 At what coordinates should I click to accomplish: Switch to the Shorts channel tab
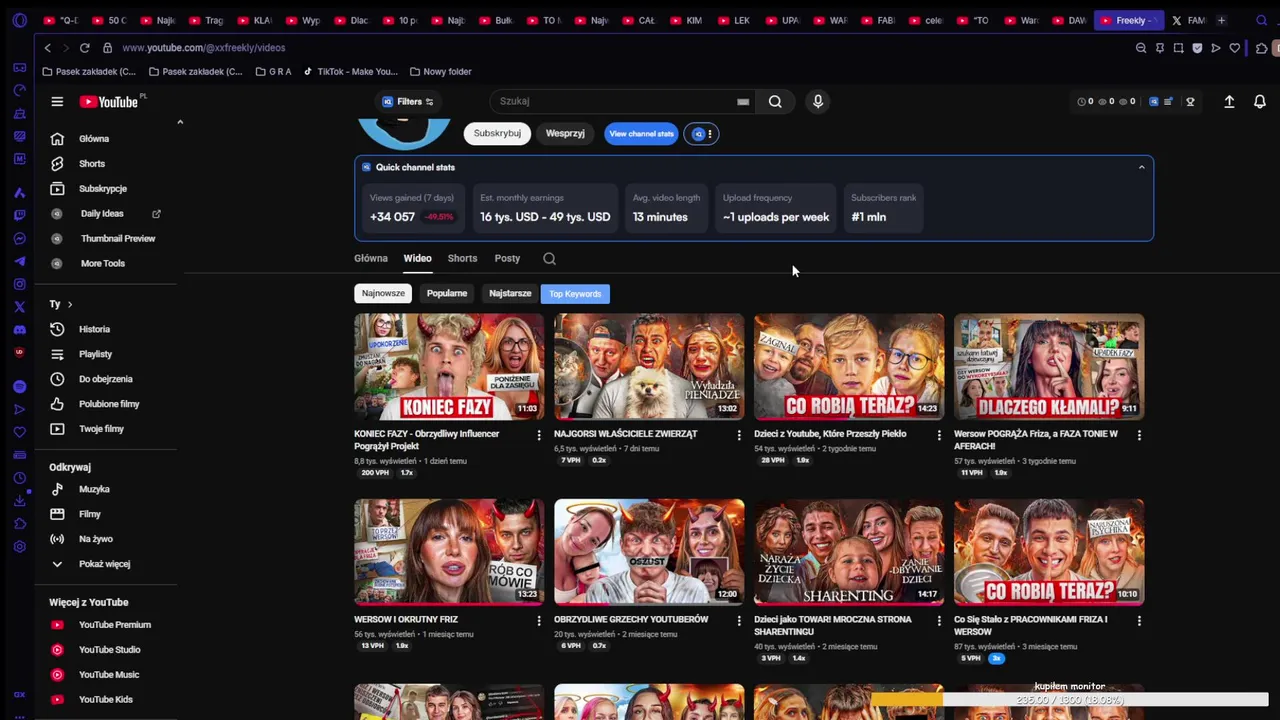pyautogui.click(x=462, y=258)
